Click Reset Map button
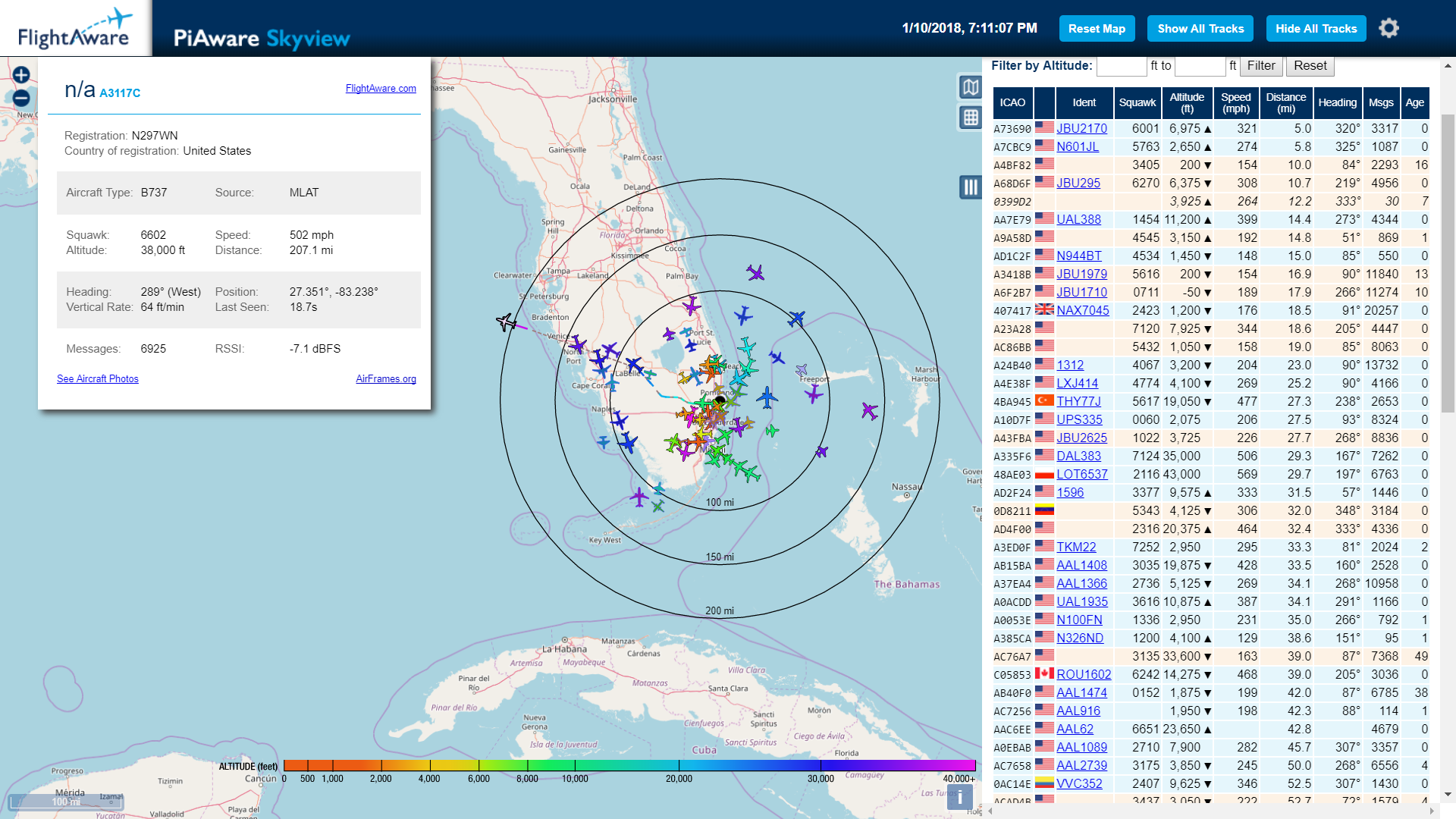The width and height of the screenshot is (1456, 819). [x=1097, y=29]
